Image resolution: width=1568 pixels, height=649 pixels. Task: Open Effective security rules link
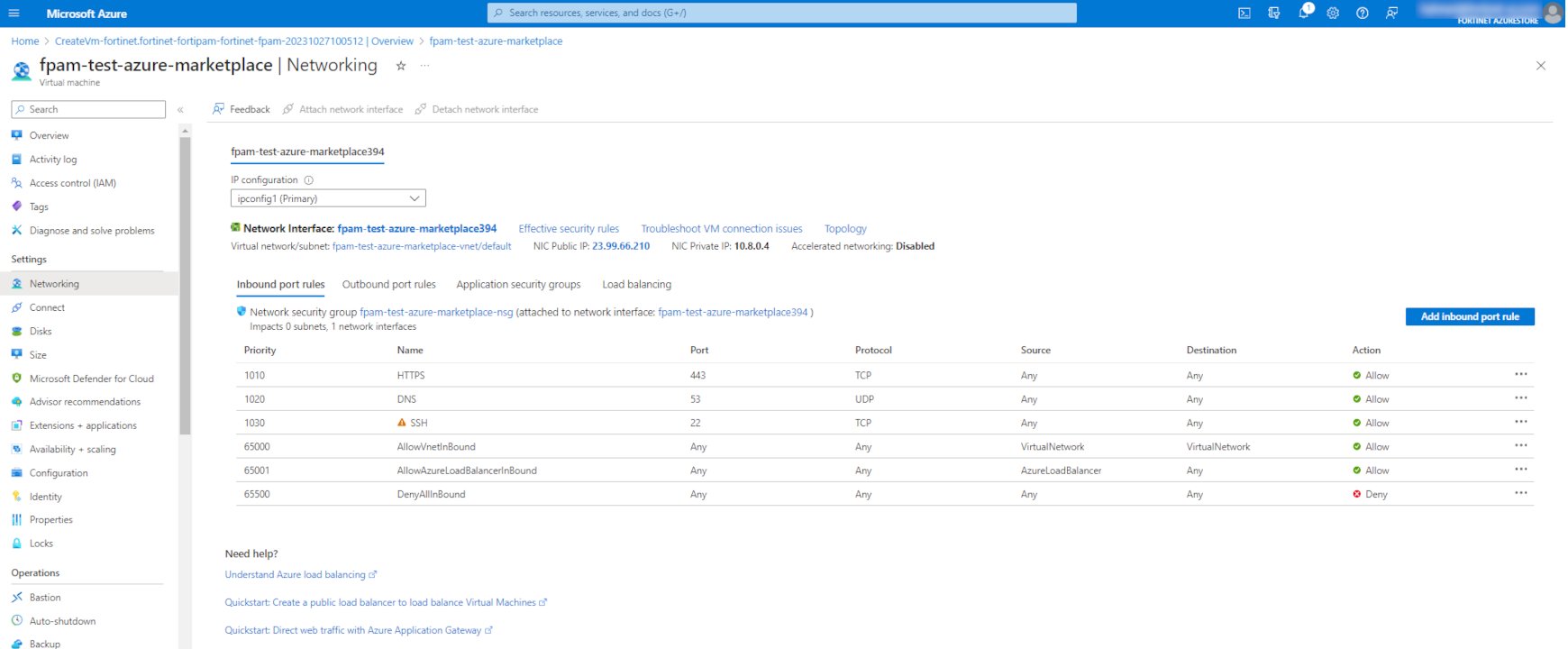(569, 229)
